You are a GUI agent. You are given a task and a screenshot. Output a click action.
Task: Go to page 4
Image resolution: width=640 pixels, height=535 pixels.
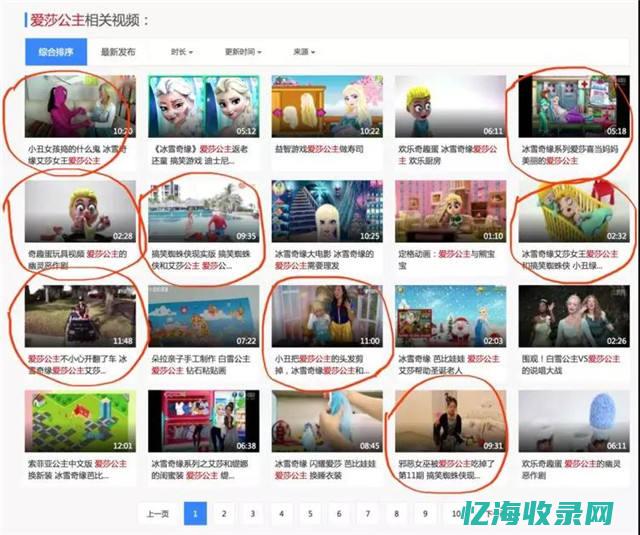pos(281,514)
